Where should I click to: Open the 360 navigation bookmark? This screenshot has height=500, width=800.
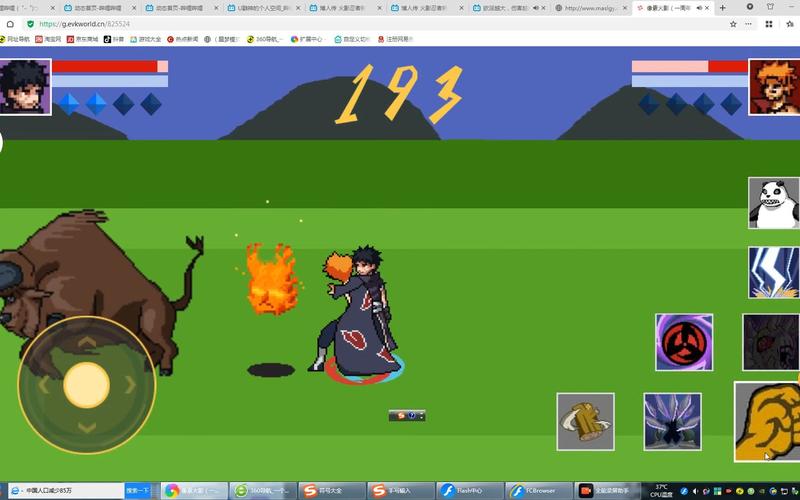(265, 39)
